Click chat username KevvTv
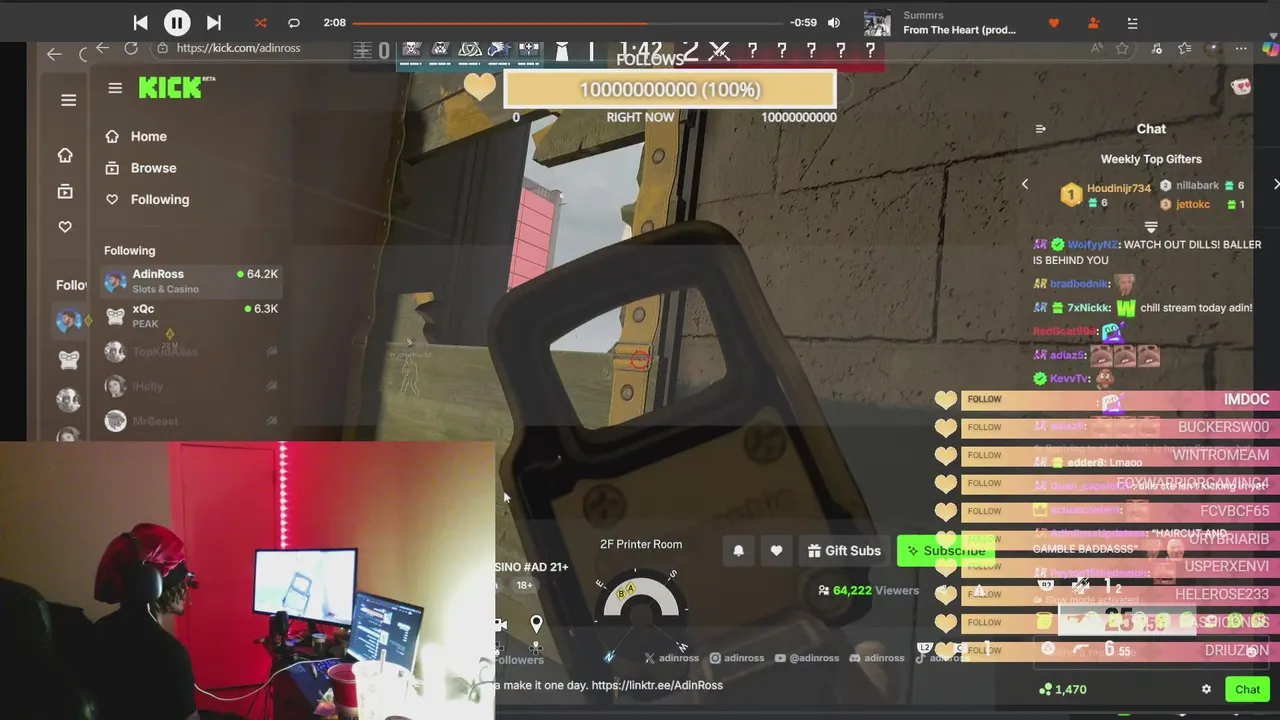This screenshot has height=720, width=1280. tap(1070, 379)
